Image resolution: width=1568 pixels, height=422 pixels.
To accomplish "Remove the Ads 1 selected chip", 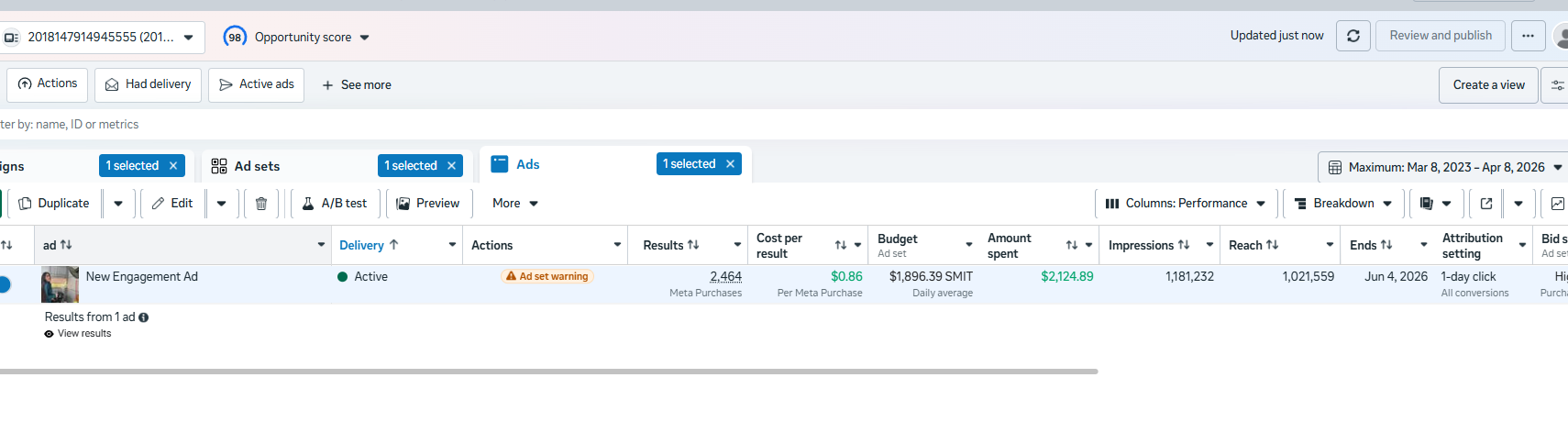I will (x=730, y=164).
